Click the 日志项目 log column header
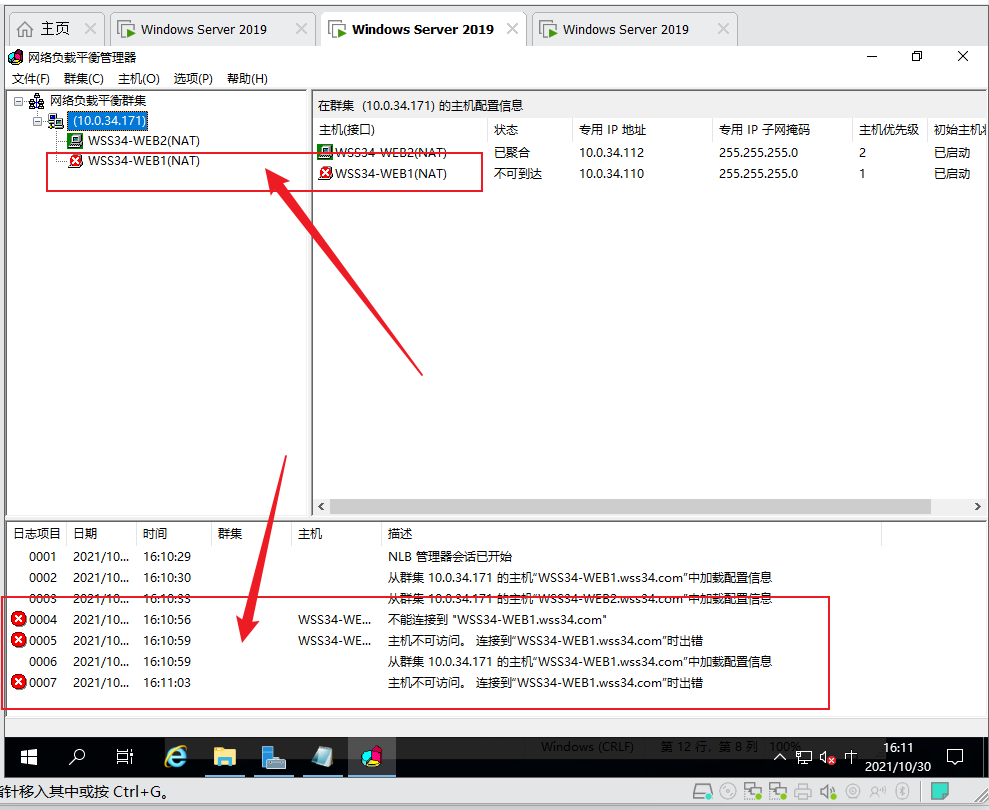The height and width of the screenshot is (810, 989). point(37,534)
